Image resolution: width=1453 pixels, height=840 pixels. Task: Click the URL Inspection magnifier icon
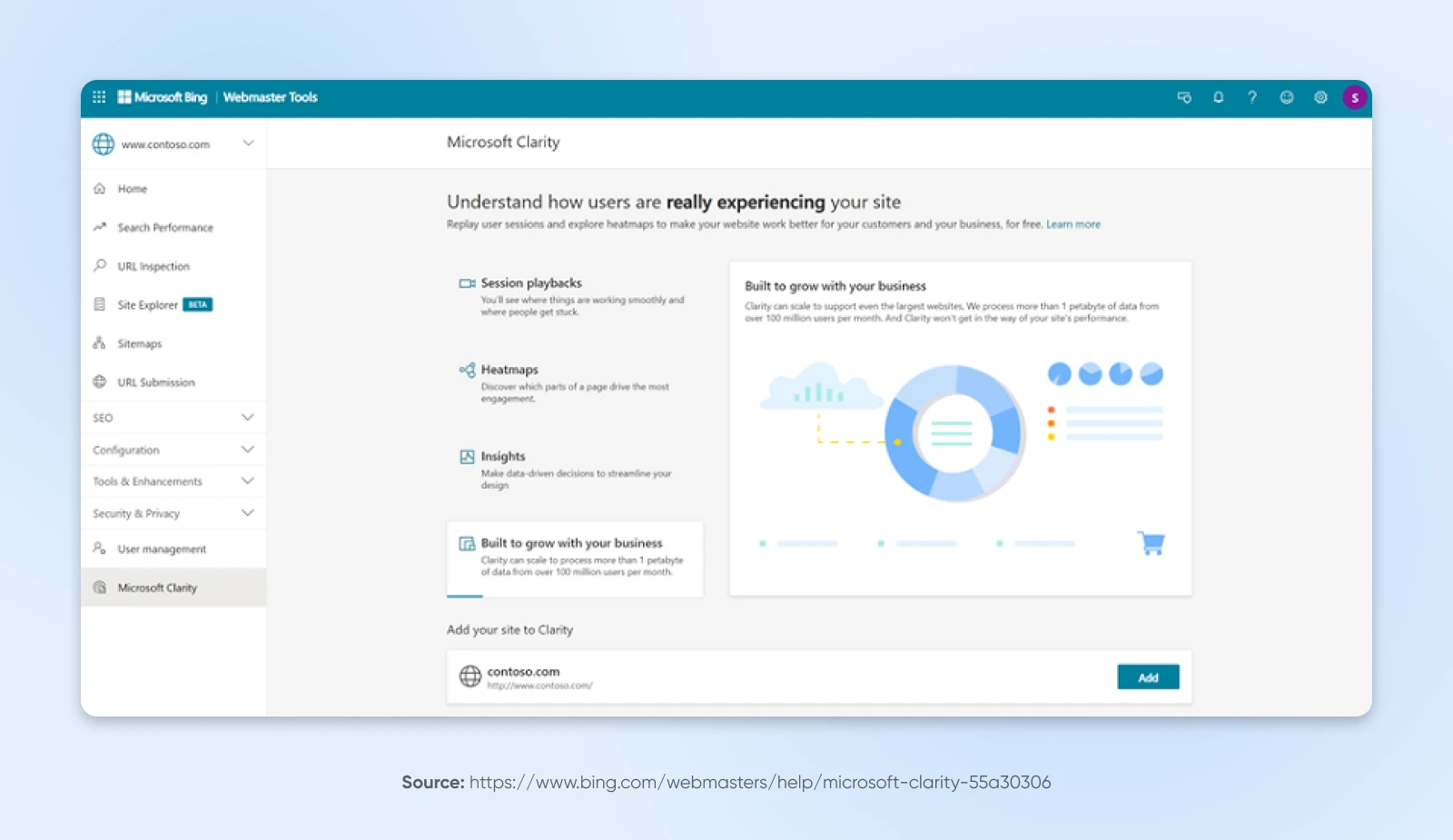coord(100,266)
